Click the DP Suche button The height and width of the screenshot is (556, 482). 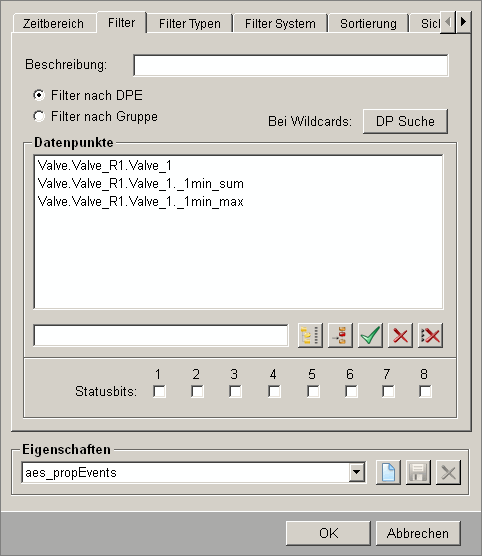coord(405,121)
